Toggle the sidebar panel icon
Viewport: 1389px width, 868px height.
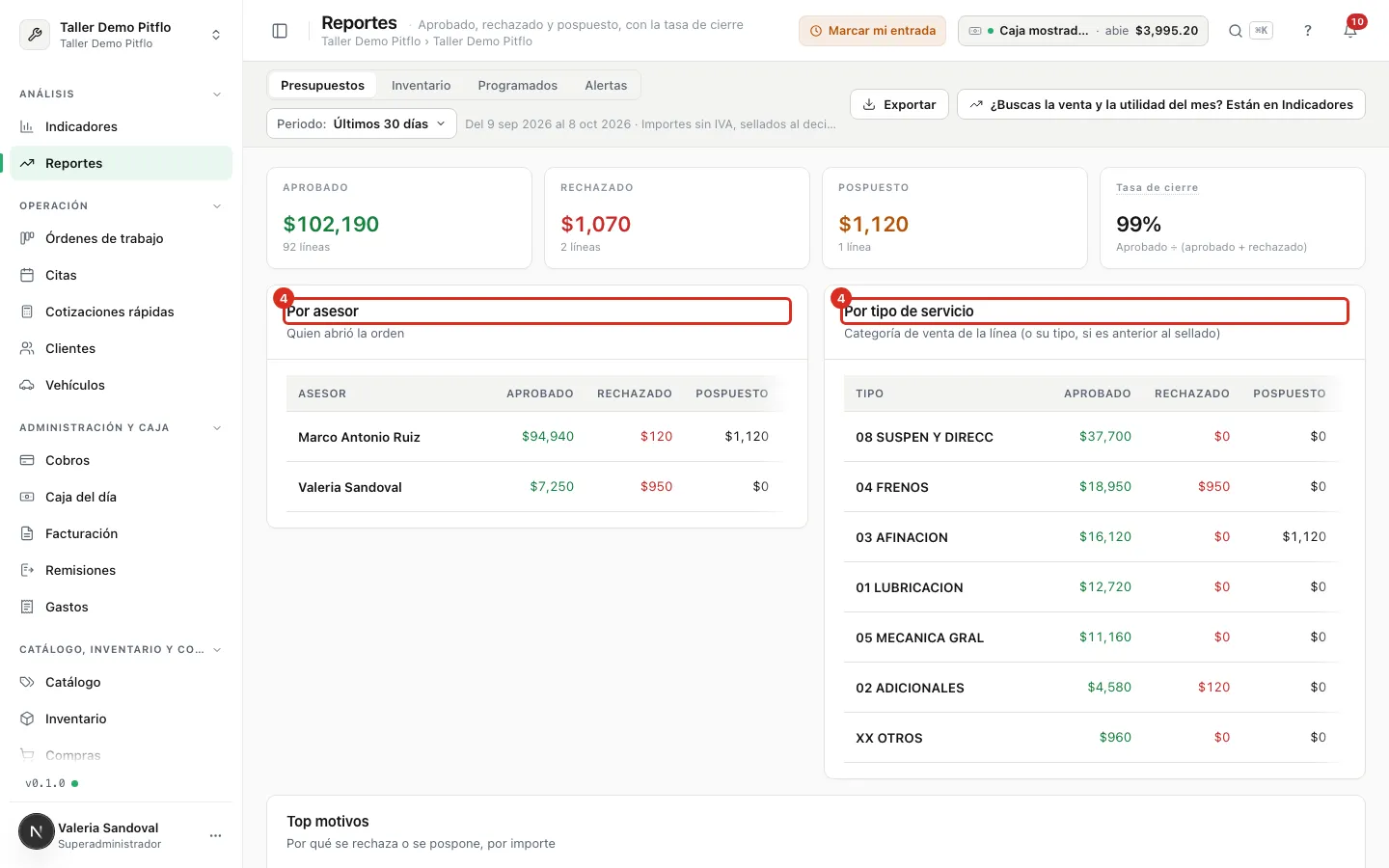(280, 31)
